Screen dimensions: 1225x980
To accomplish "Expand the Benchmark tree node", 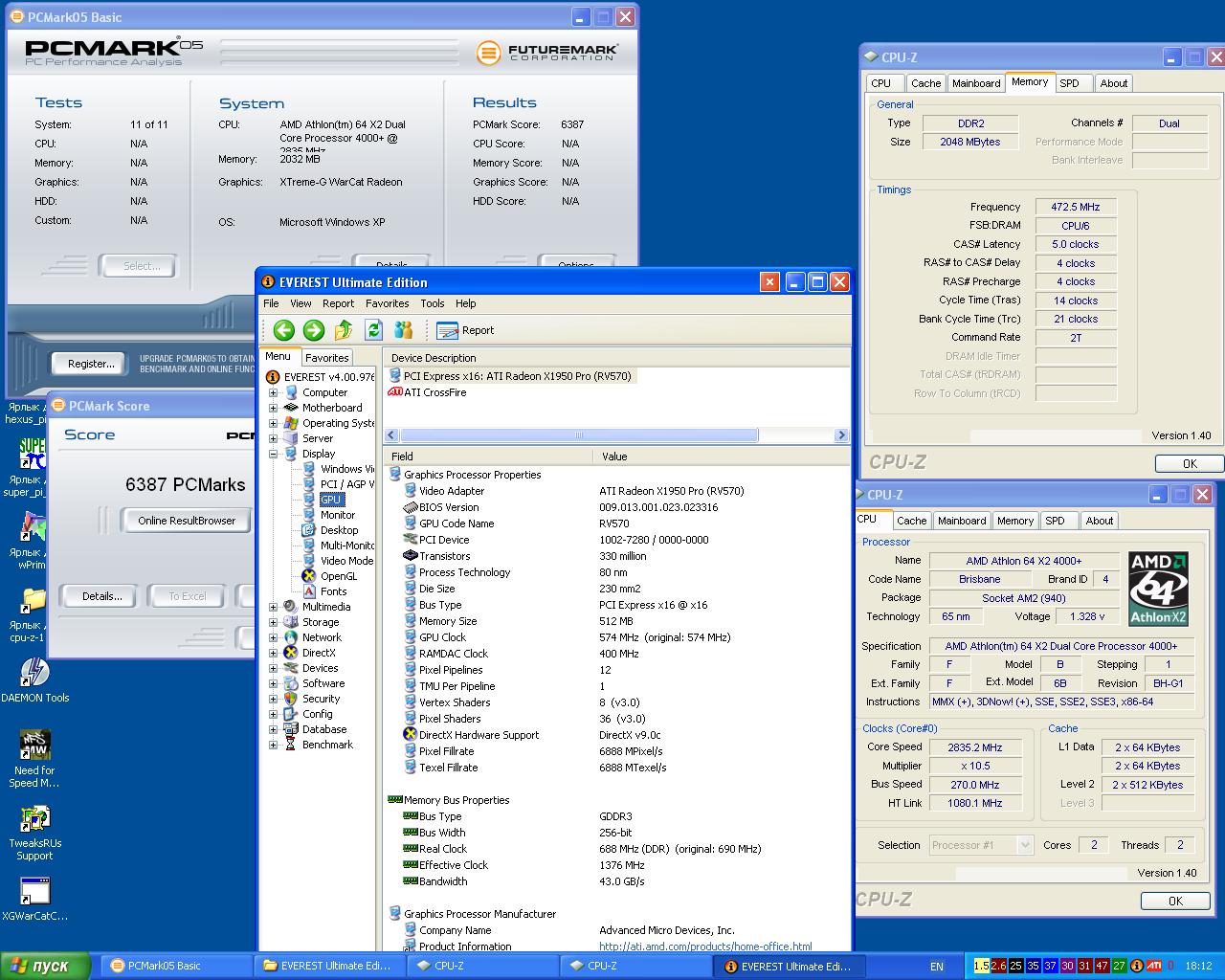I will (273, 745).
